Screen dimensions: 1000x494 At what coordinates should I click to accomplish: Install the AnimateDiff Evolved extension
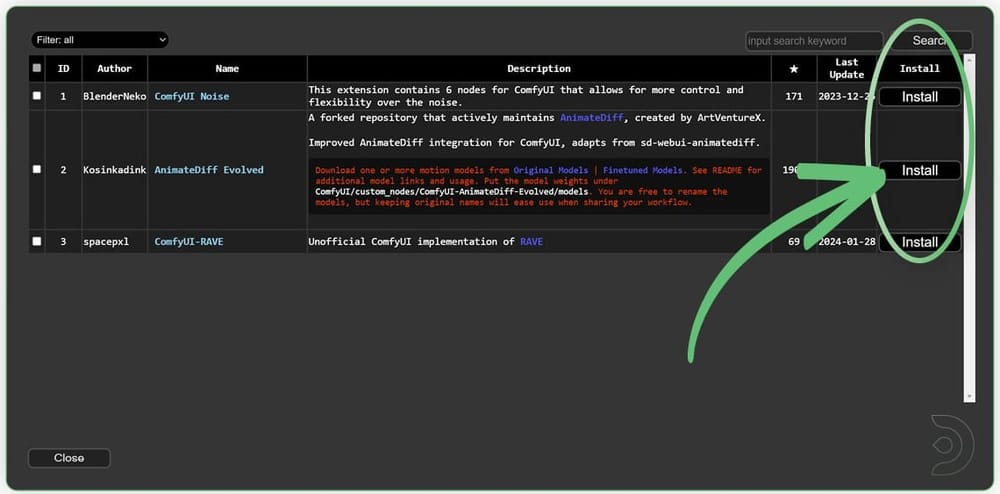[x=919, y=171]
